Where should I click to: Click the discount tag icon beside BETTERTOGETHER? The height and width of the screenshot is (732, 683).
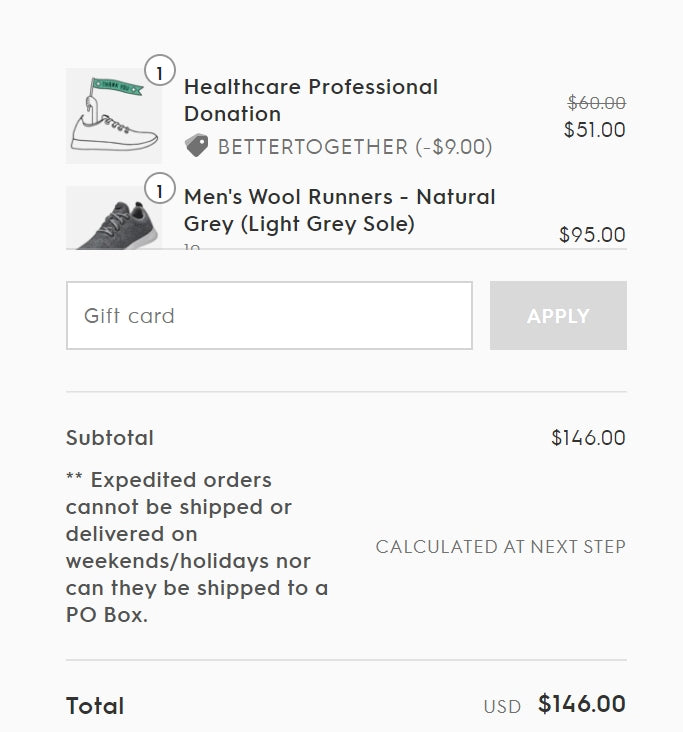pos(197,146)
